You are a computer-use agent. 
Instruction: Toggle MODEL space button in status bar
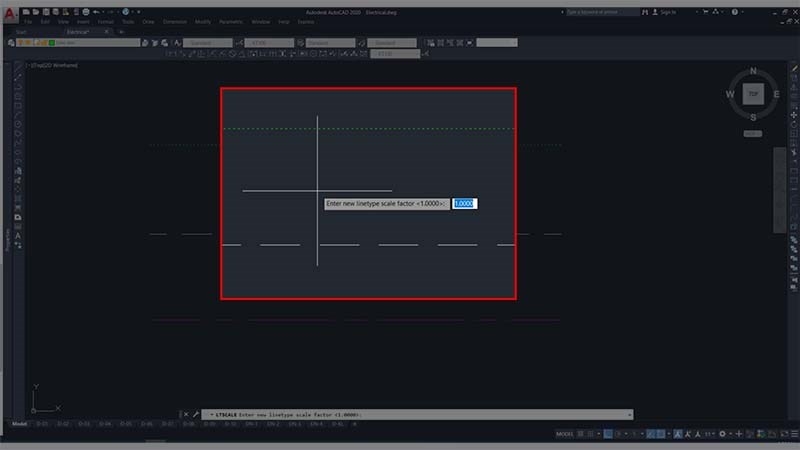coord(565,434)
